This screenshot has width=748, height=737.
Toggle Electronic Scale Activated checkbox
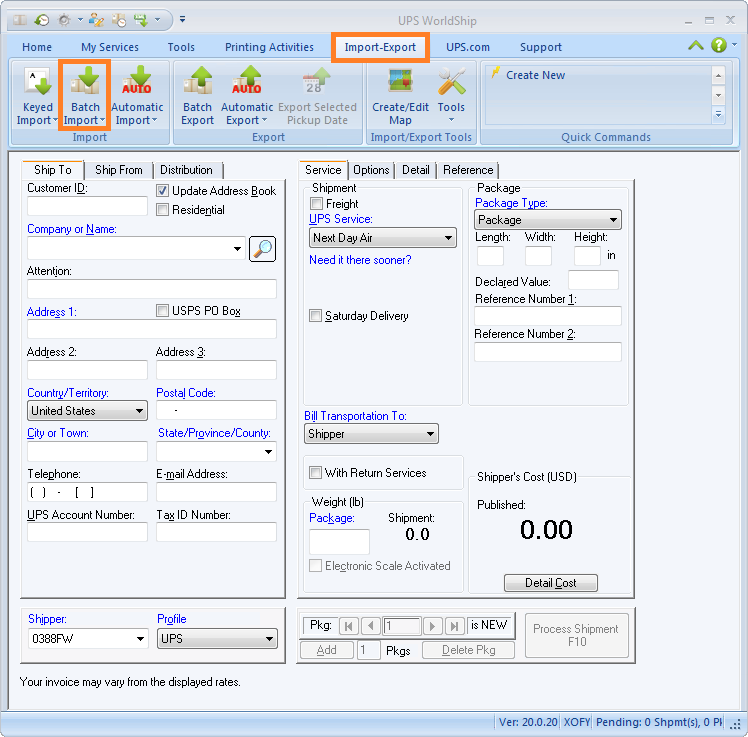(315, 566)
